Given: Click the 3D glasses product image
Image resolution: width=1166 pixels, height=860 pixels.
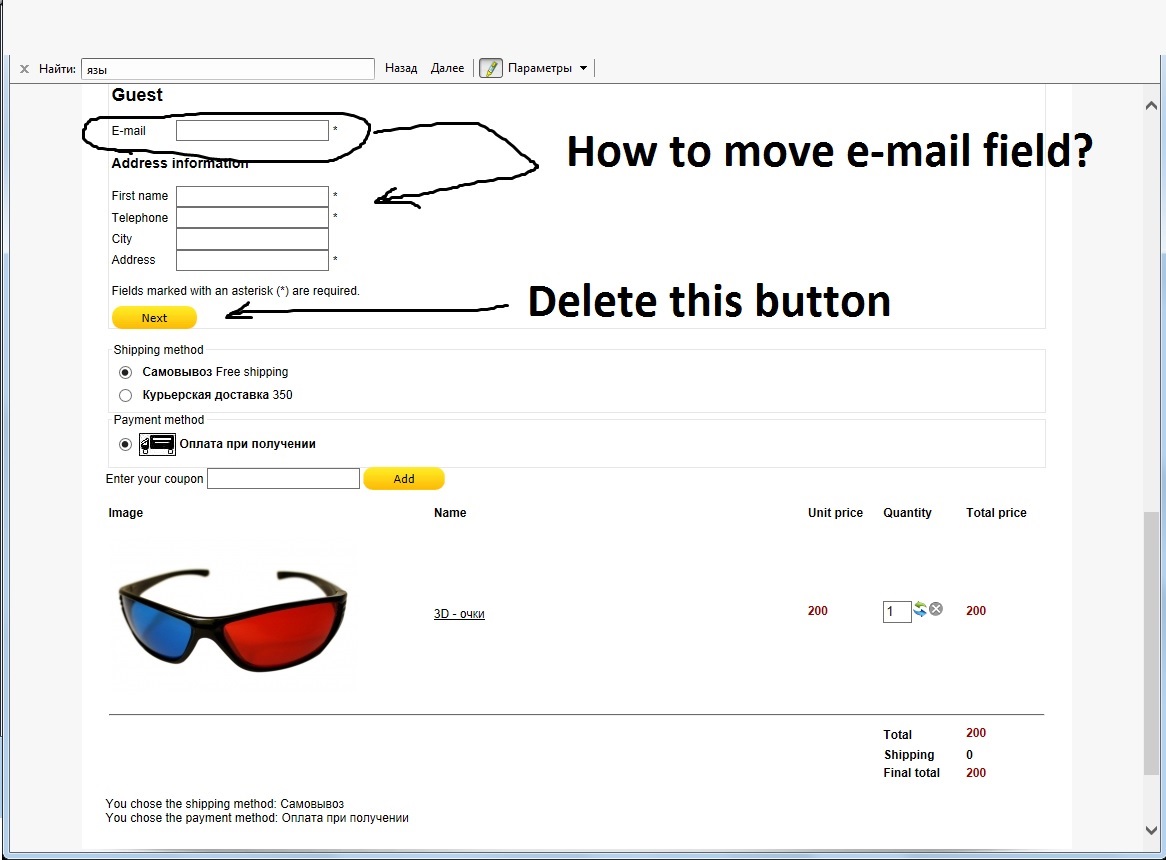Looking at the screenshot, I should [x=233, y=619].
